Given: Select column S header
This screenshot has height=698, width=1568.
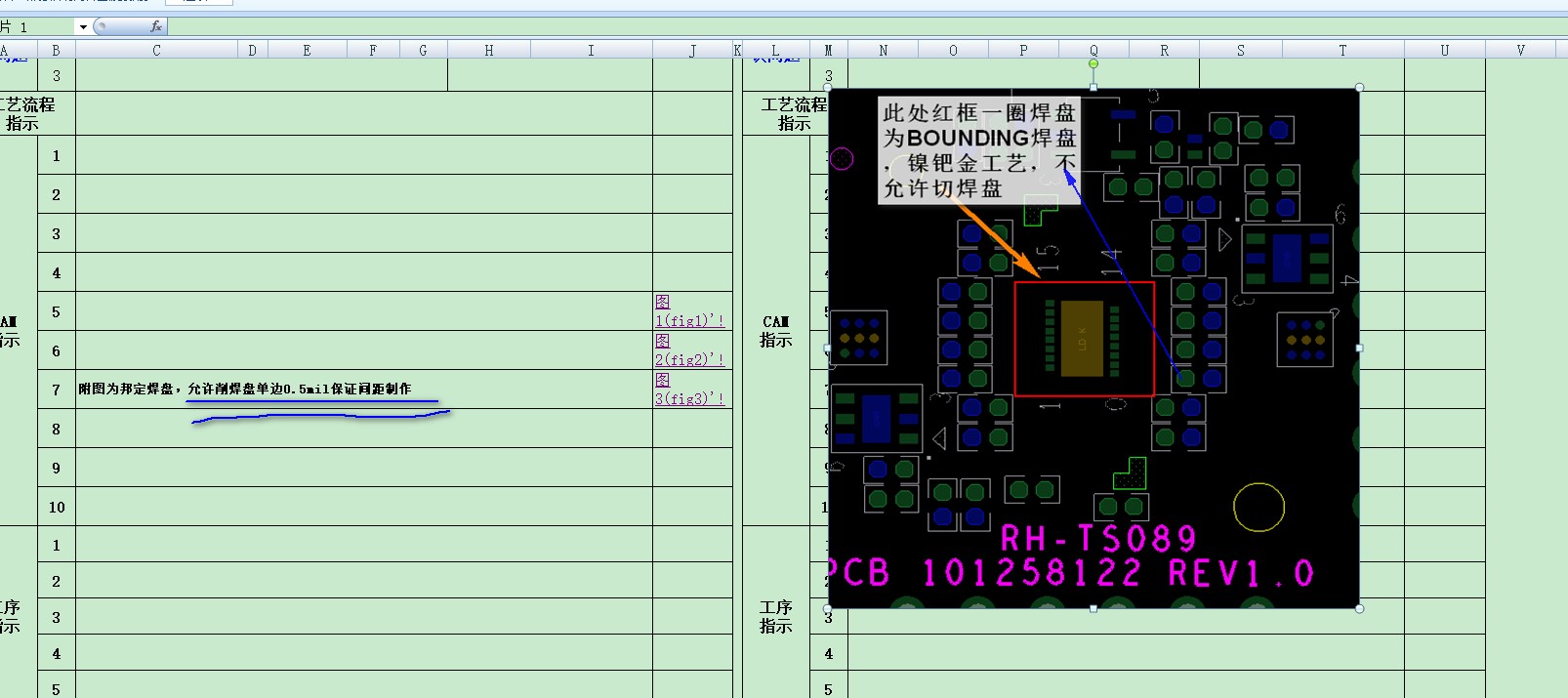Looking at the screenshot, I should 1240,50.
